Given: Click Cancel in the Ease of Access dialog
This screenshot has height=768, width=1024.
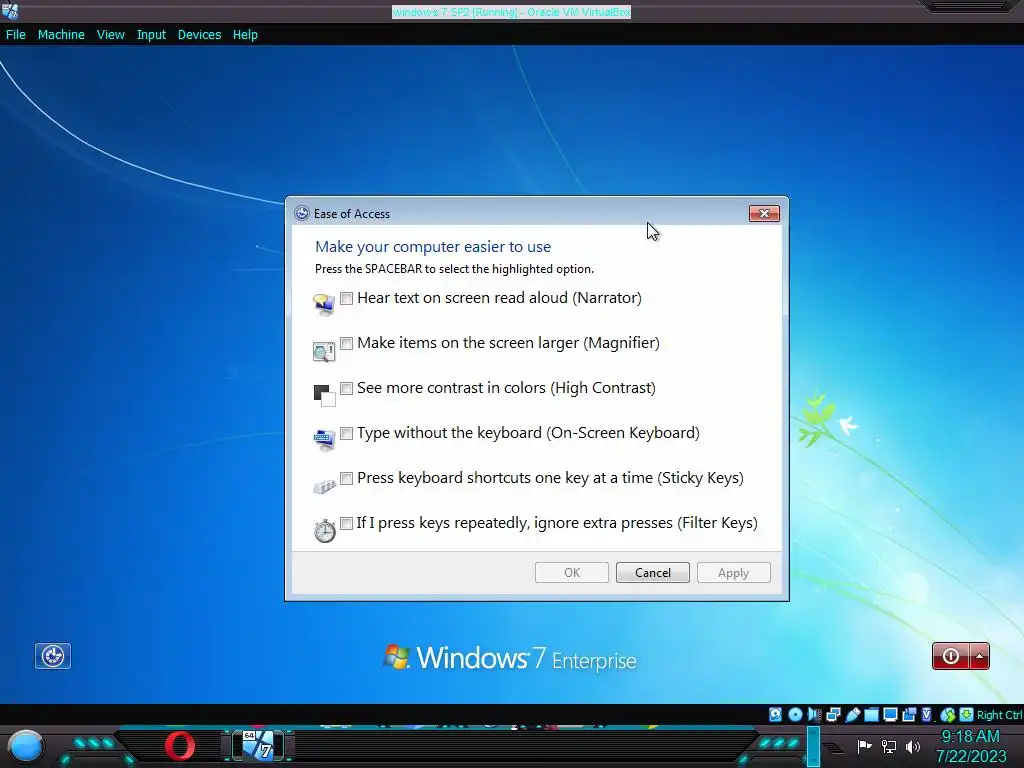Looking at the screenshot, I should (652, 573).
